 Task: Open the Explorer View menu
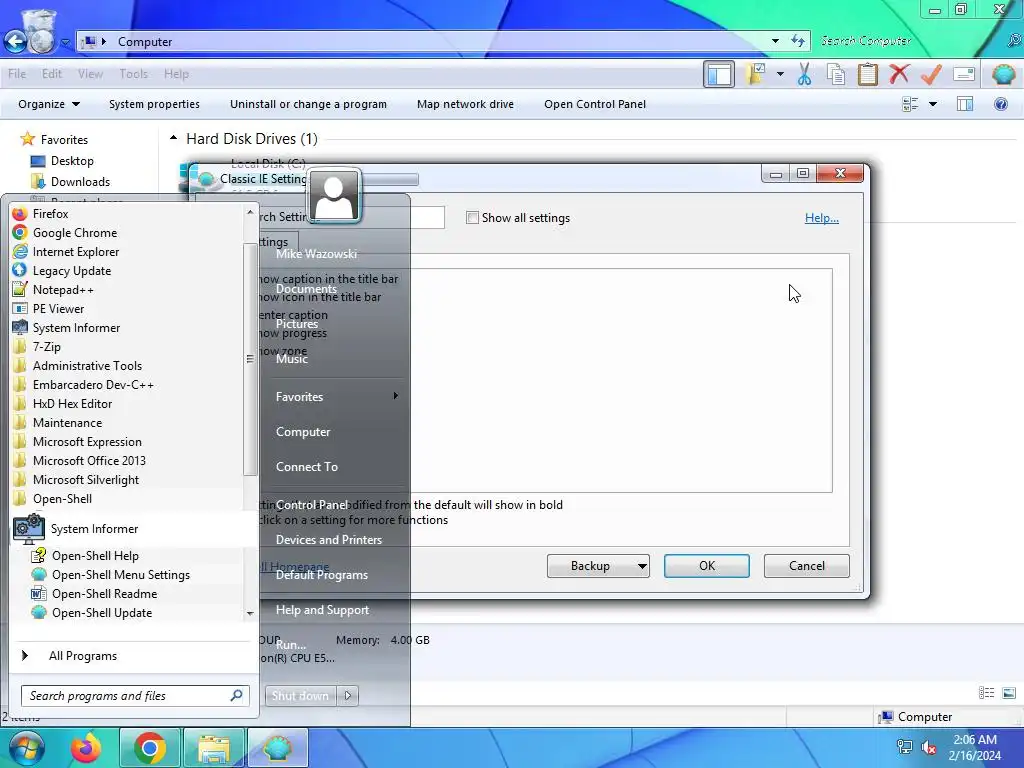[90, 74]
